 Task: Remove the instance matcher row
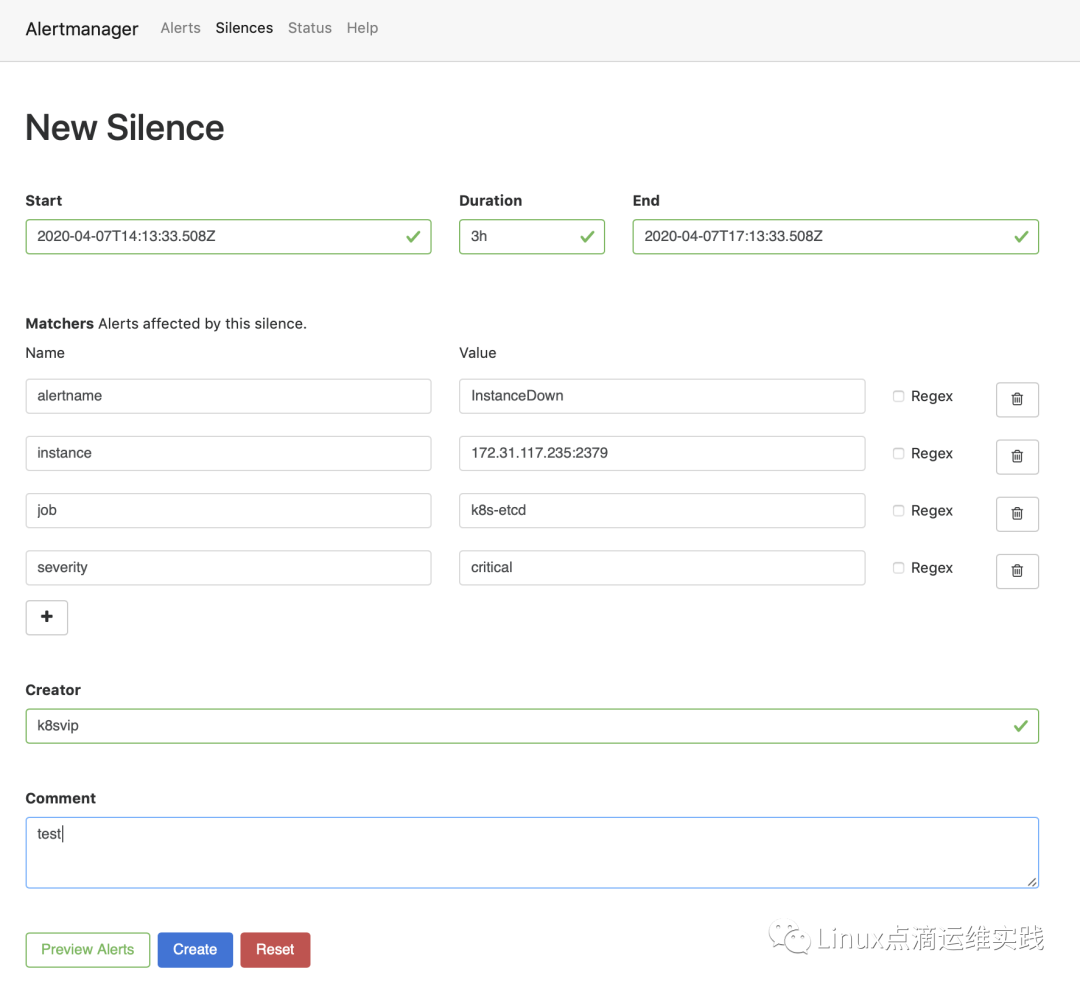tap(1017, 456)
